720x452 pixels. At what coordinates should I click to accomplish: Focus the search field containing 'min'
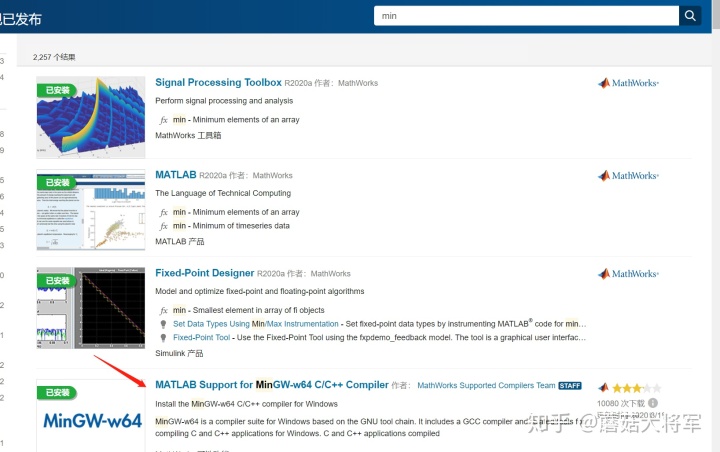pyautogui.click(x=526, y=16)
